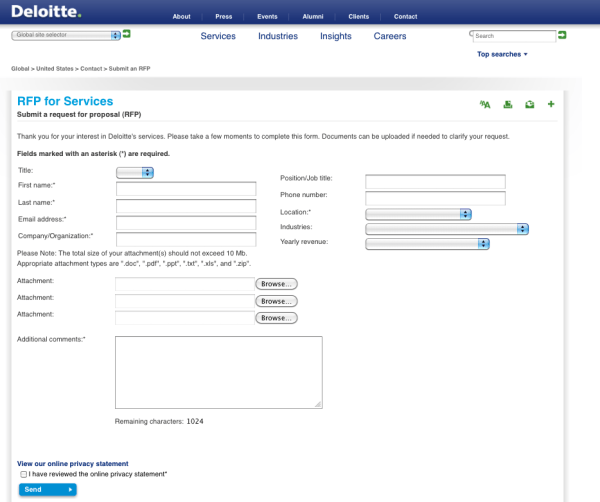Open the Press menu item
Screen dimensions: 600x502
223,17
